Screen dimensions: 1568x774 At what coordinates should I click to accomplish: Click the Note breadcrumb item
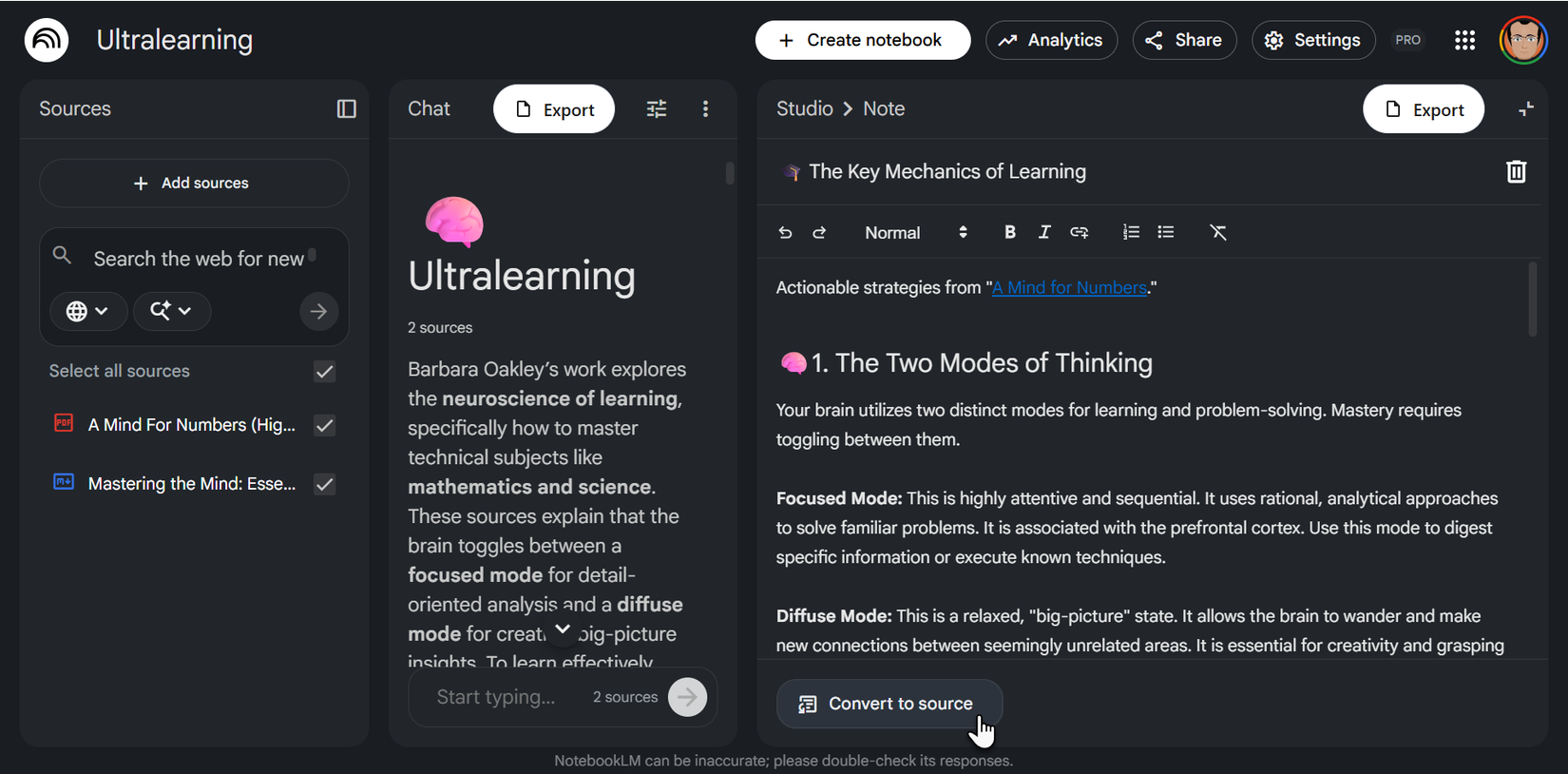(884, 108)
